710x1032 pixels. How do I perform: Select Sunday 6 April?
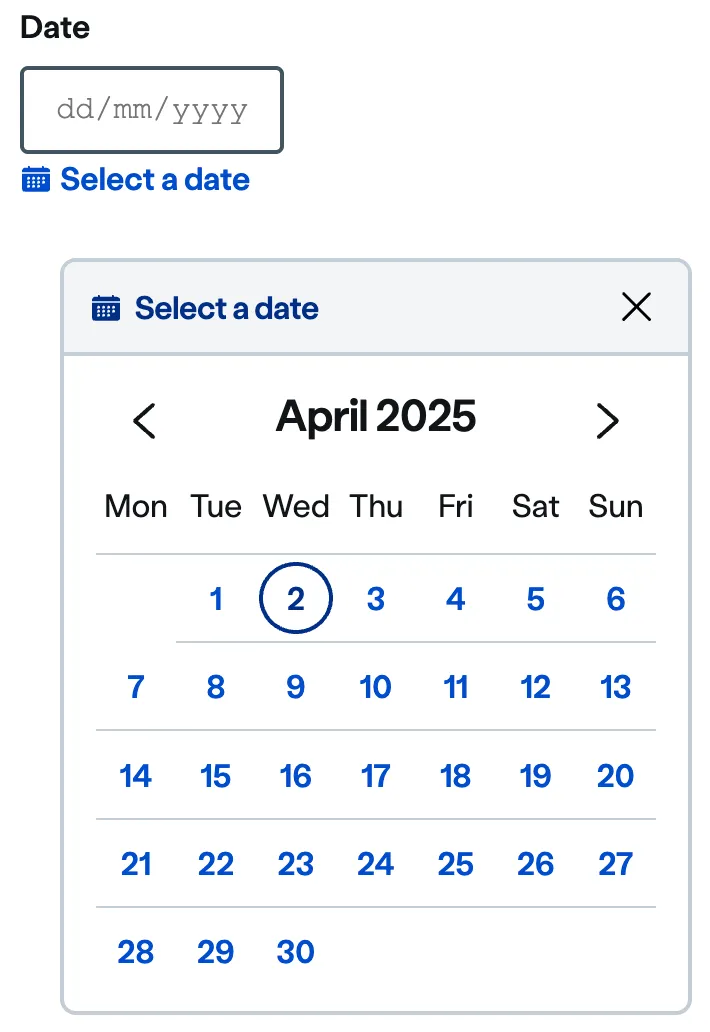616,599
